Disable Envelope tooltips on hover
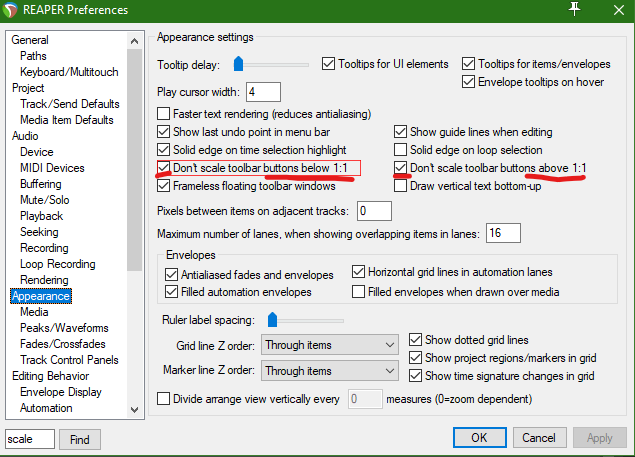The width and height of the screenshot is (635, 457). pyautogui.click(x=468, y=82)
